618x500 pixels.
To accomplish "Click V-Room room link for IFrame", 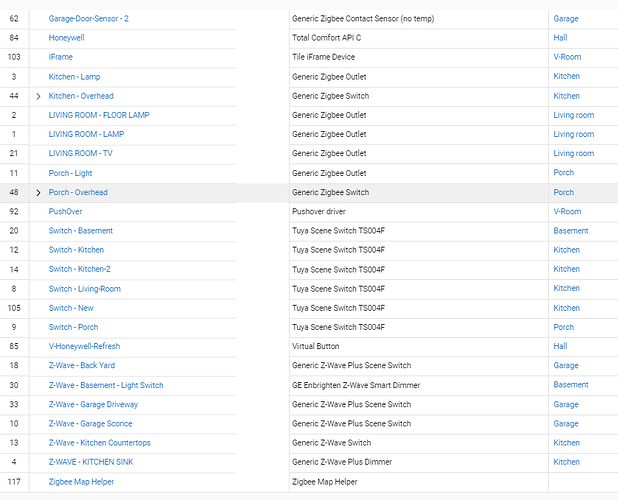I will (567, 57).
